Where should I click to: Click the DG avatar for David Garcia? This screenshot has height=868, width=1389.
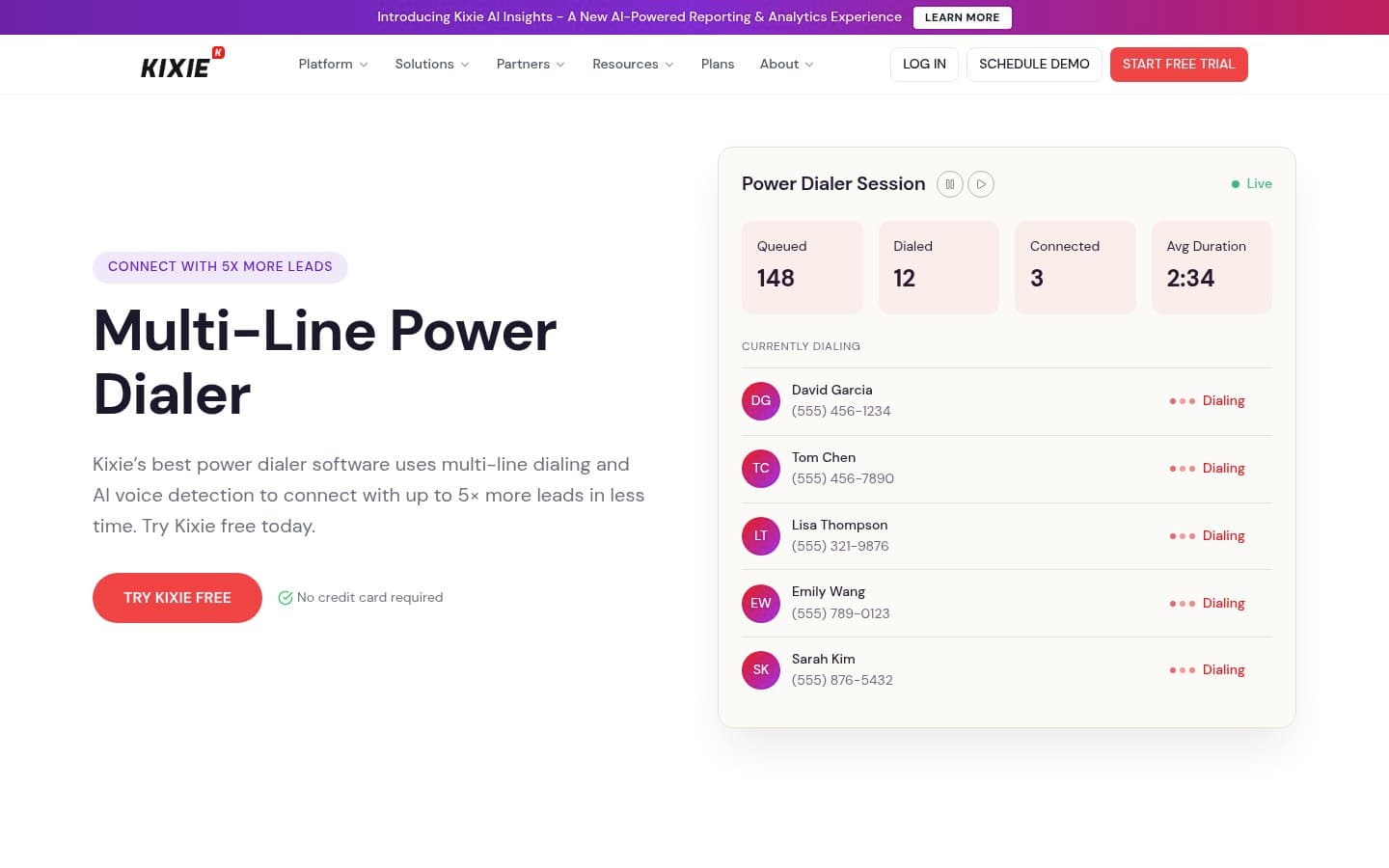point(761,401)
